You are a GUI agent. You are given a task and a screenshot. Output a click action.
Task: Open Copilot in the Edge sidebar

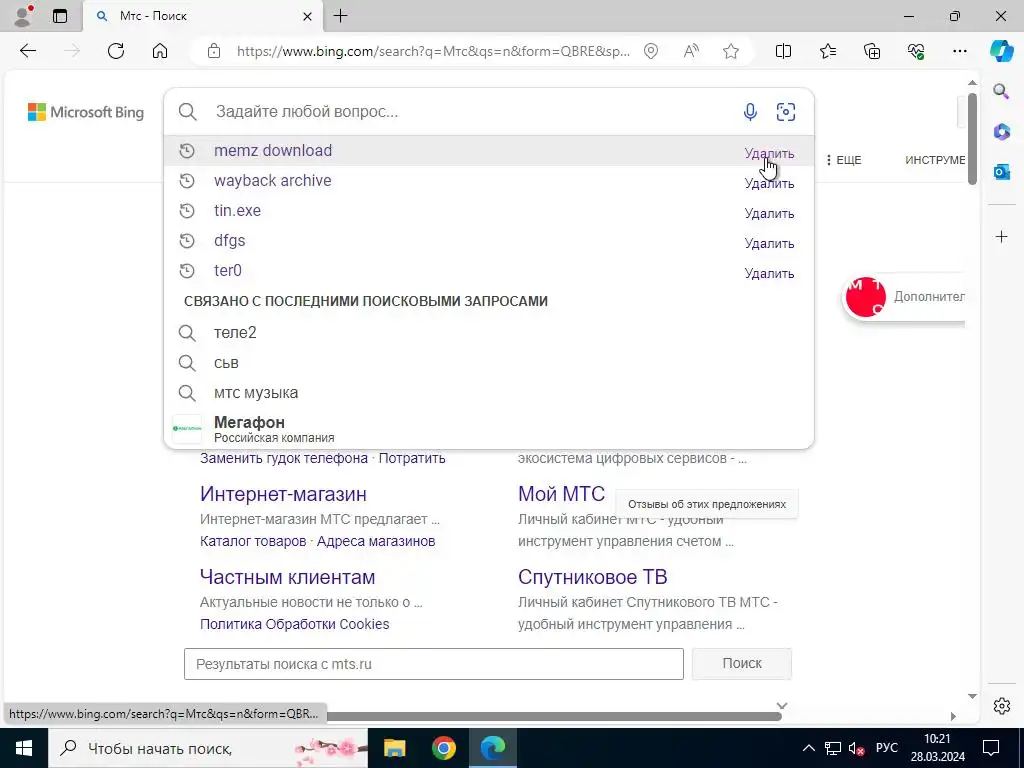(1001, 51)
